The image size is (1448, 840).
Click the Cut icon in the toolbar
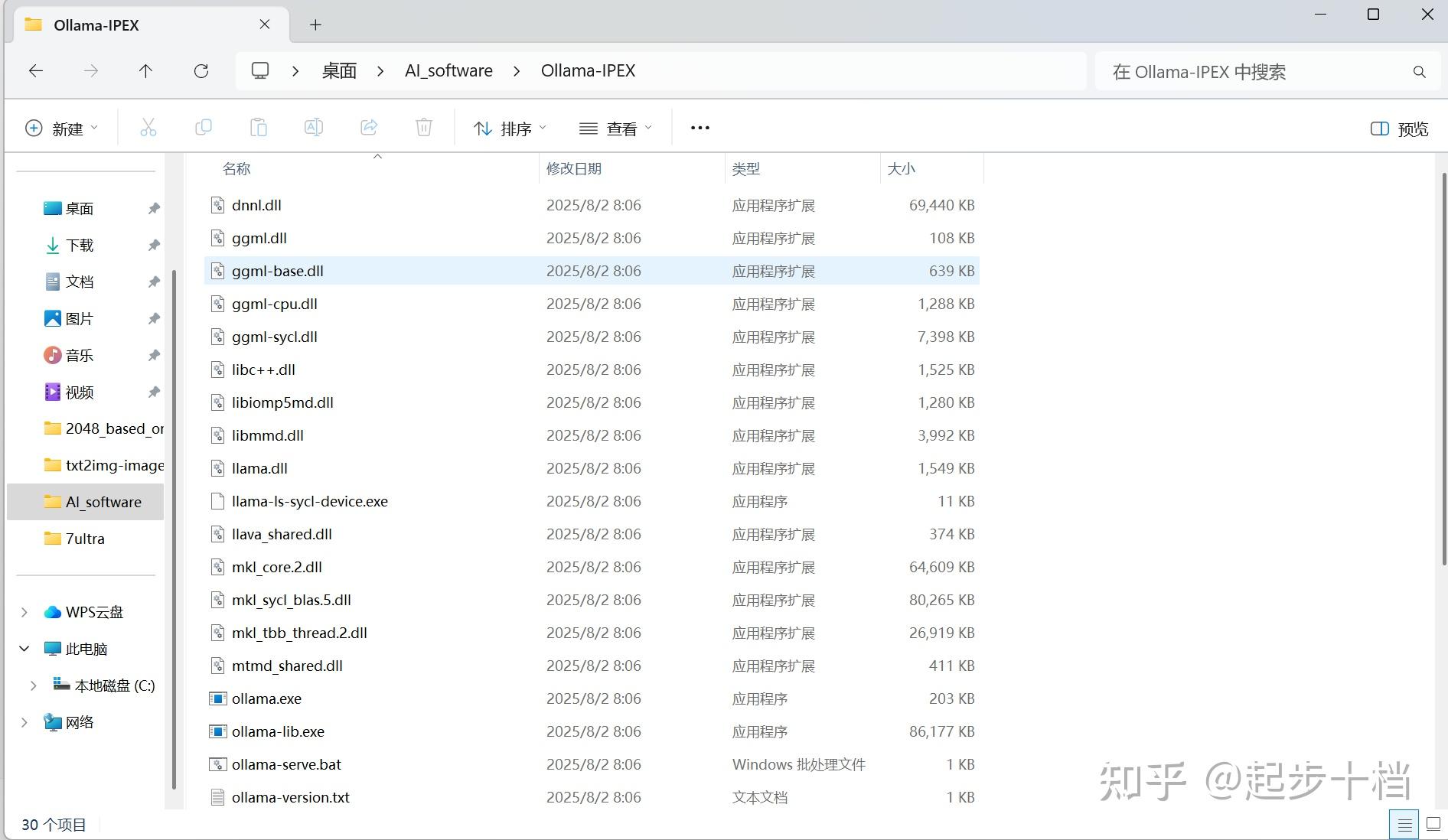coord(148,128)
